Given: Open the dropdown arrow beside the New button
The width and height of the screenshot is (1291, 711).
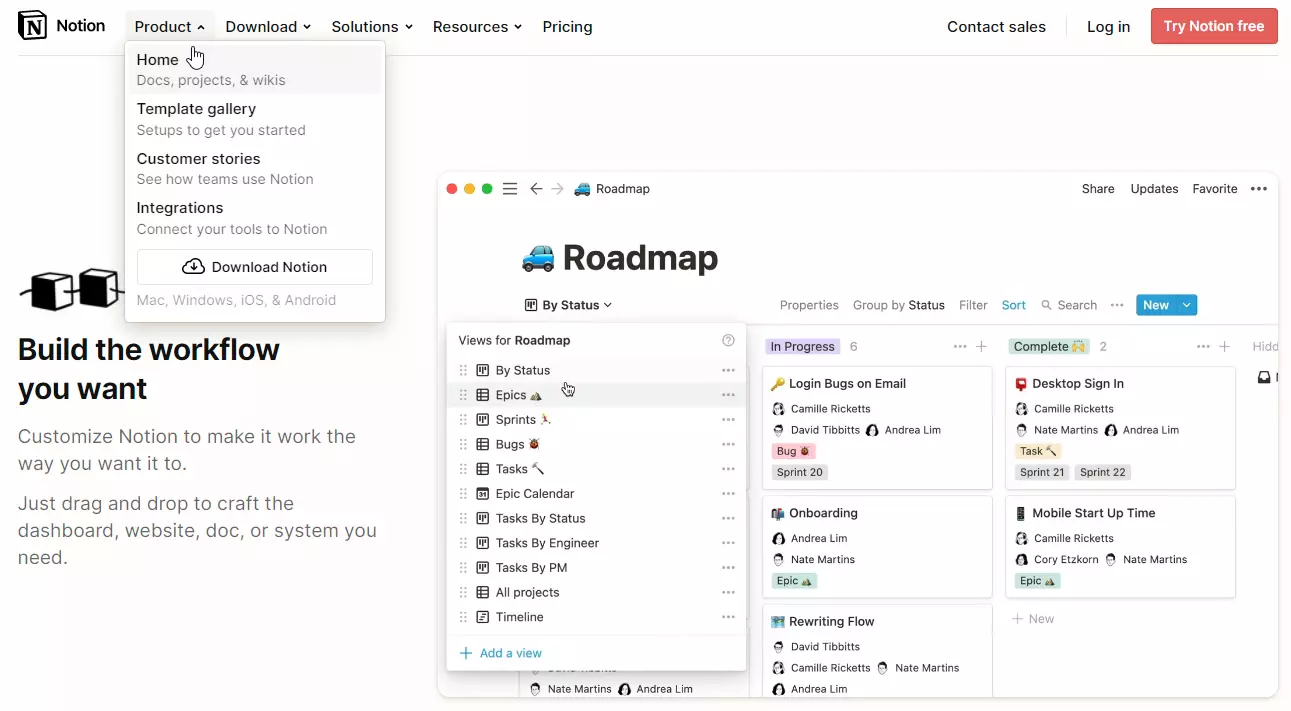Looking at the screenshot, I should click(1187, 305).
